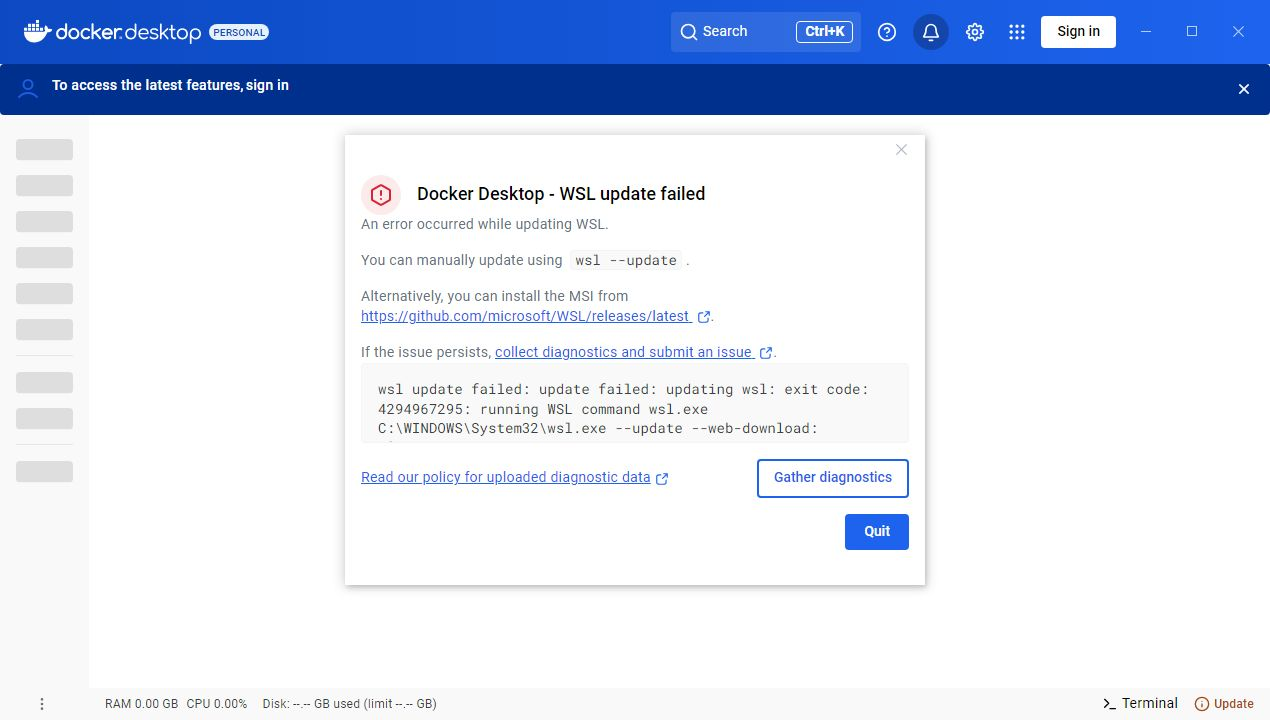Maximize the Docker Desktop window
This screenshot has height=720, width=1270.
point(1192,32)
